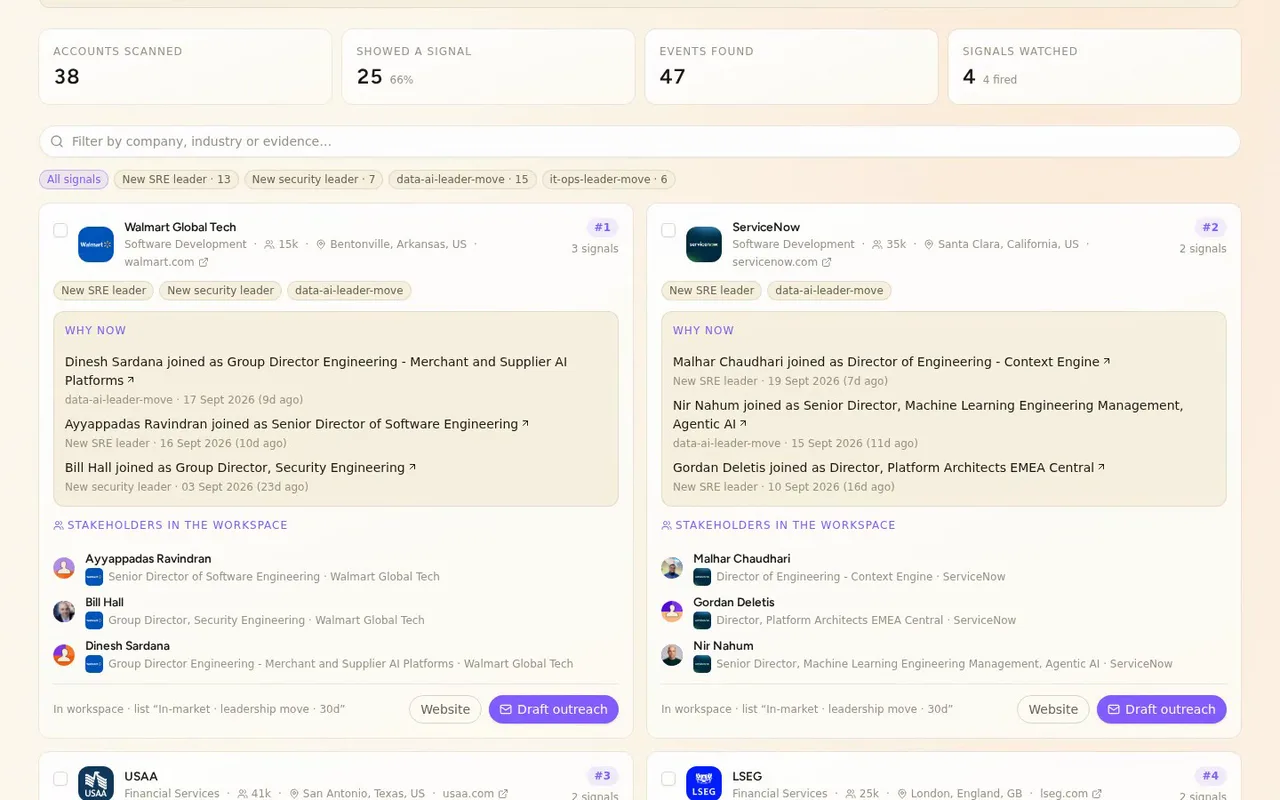Select the ServiceNow account checkbox
1280x800 pixels.
coord(668,230)
